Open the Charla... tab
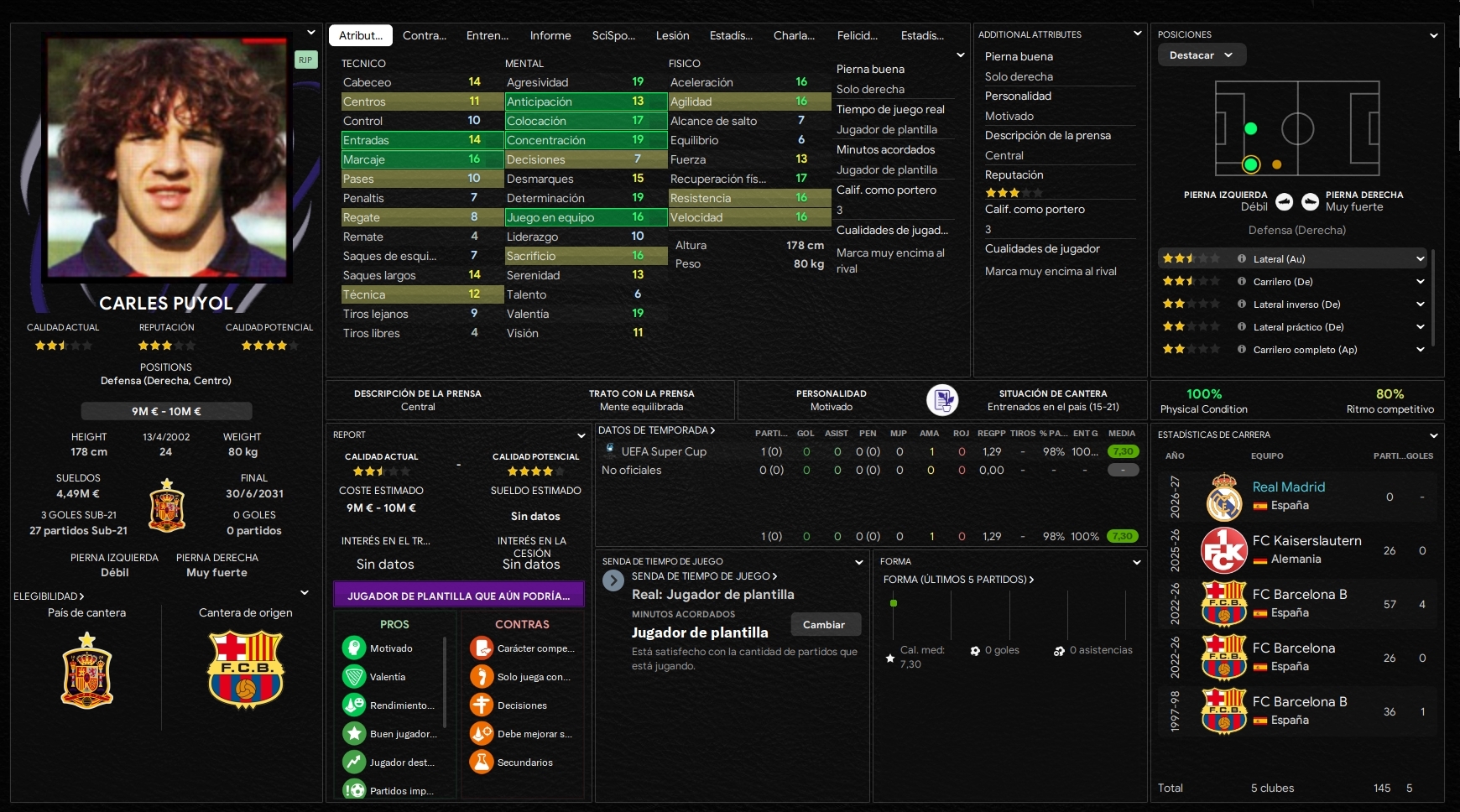The width and height of the screenshot is (1460, 812). click(795, 35)
